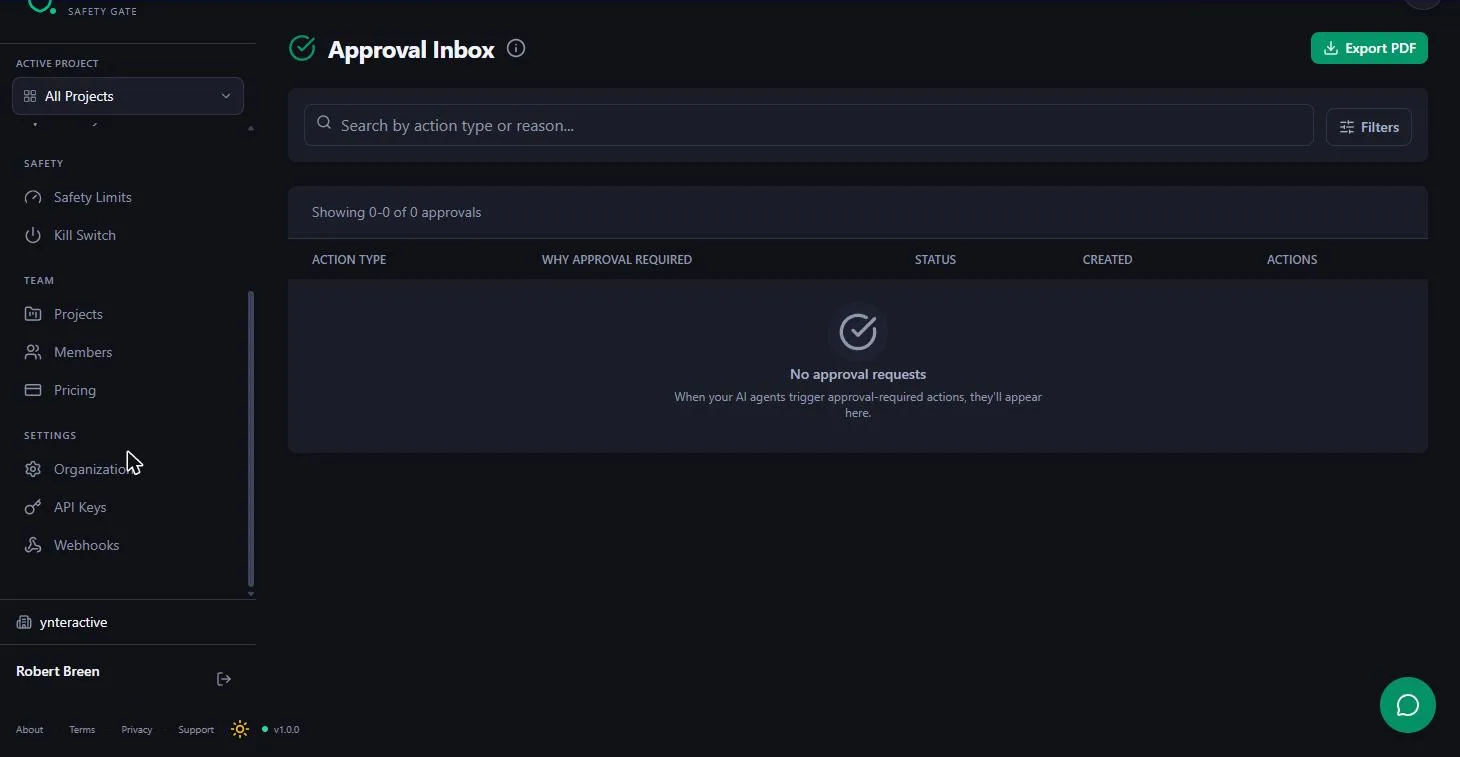Open the chat support bubble

pyautogui.click(x=1408, y=705)
